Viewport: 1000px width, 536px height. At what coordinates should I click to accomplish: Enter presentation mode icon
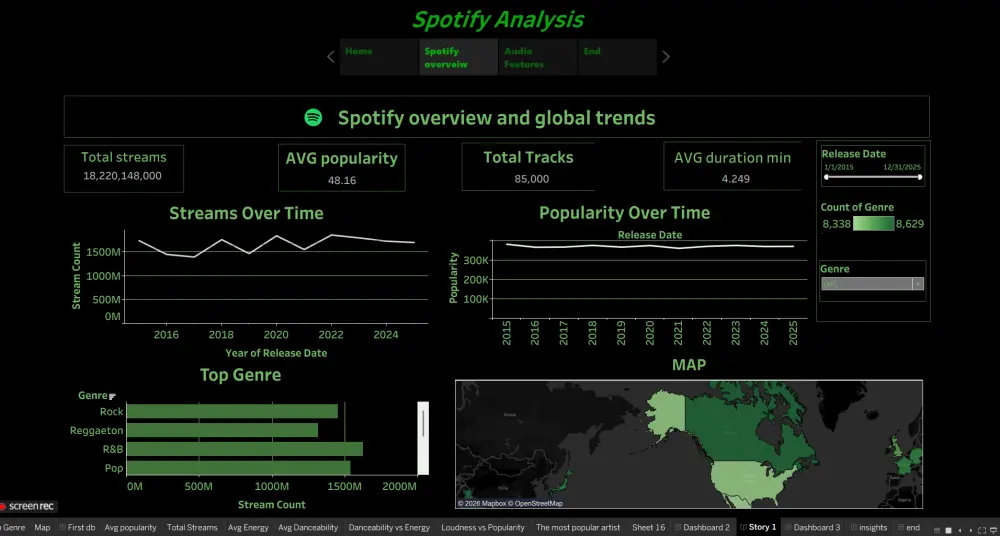994,530
